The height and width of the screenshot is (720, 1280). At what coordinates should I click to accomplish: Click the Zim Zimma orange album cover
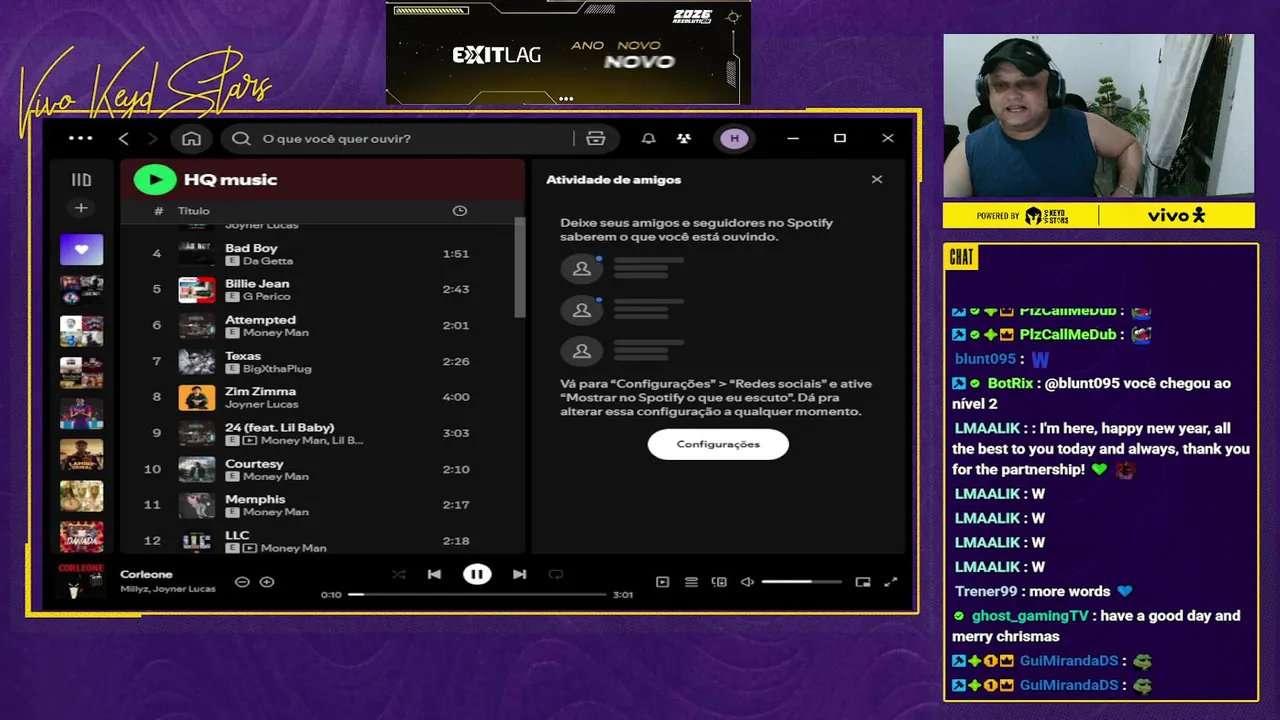[197, 397]
